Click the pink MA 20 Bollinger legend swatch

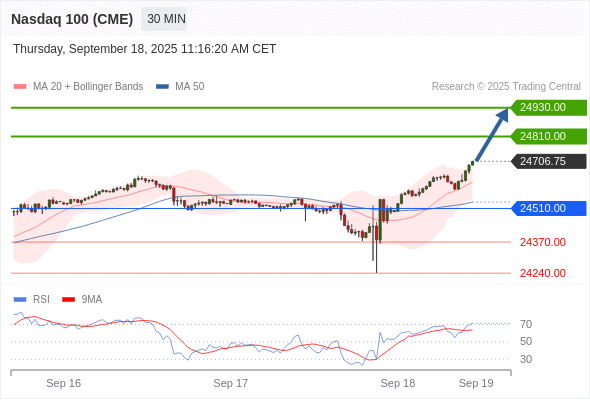click(x=20, y=87)
